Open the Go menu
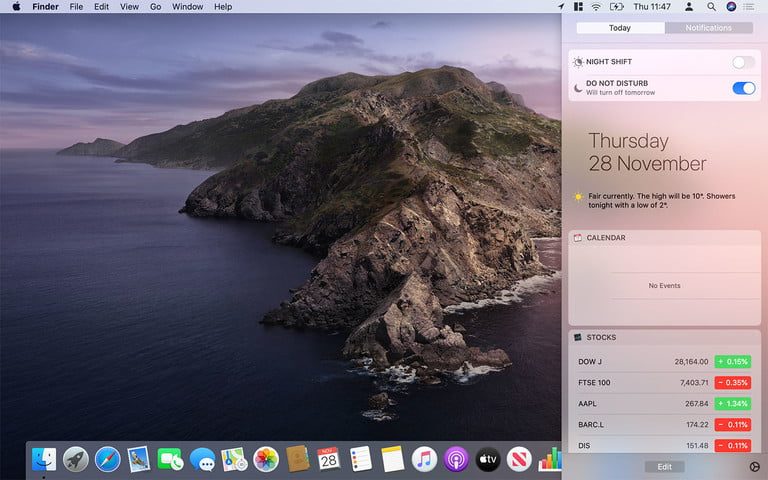 [155, 7]
